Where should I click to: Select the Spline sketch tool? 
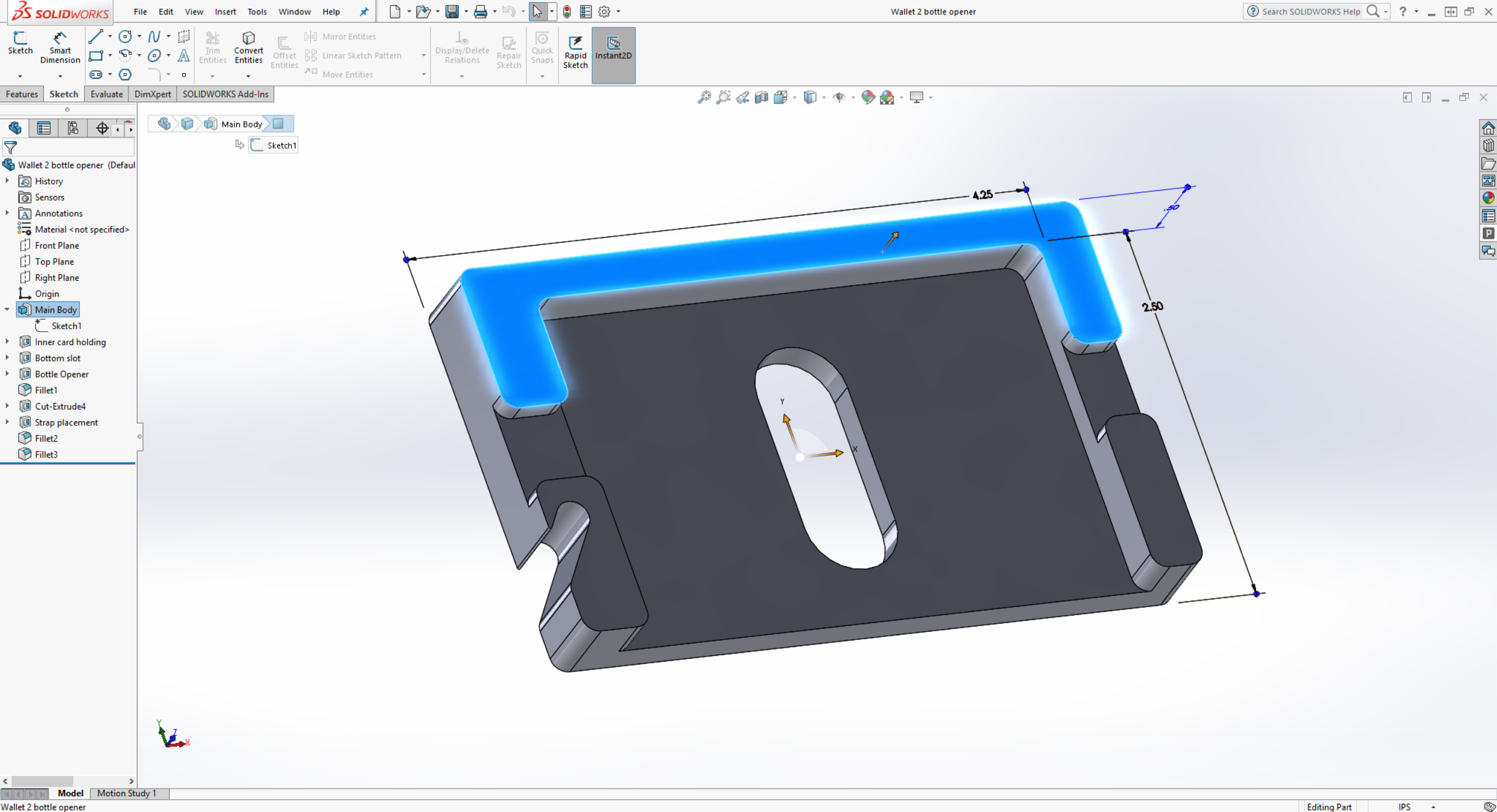pos(154,37)
